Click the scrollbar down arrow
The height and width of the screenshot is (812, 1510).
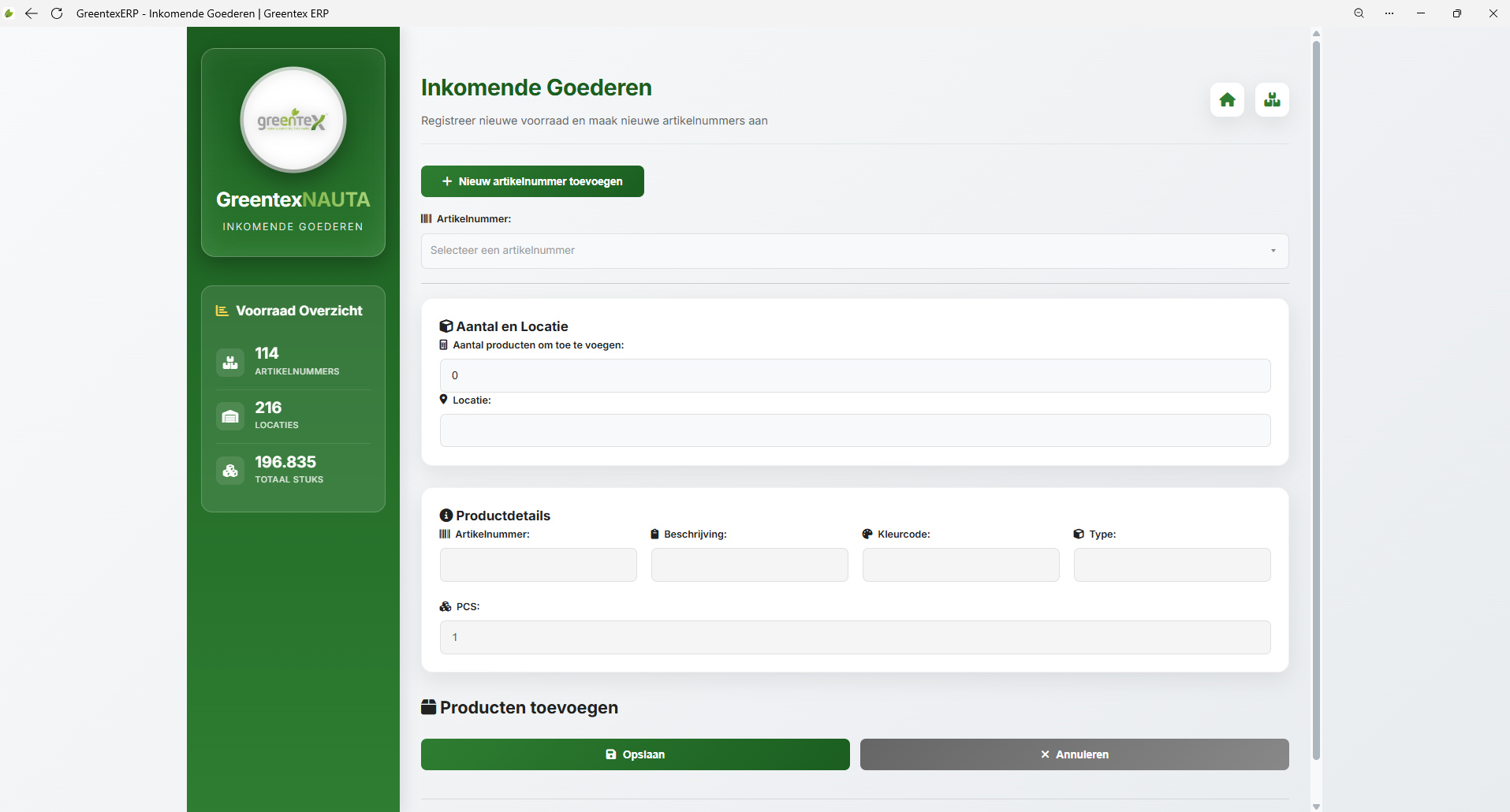tap(1316, 806)
